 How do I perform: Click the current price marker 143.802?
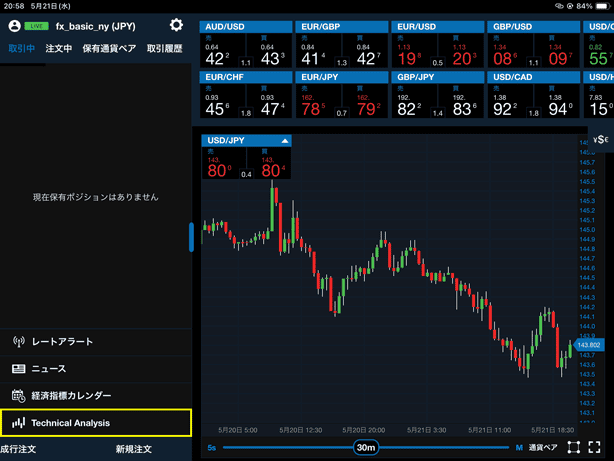pyautogui.click(x=589, y=345)
